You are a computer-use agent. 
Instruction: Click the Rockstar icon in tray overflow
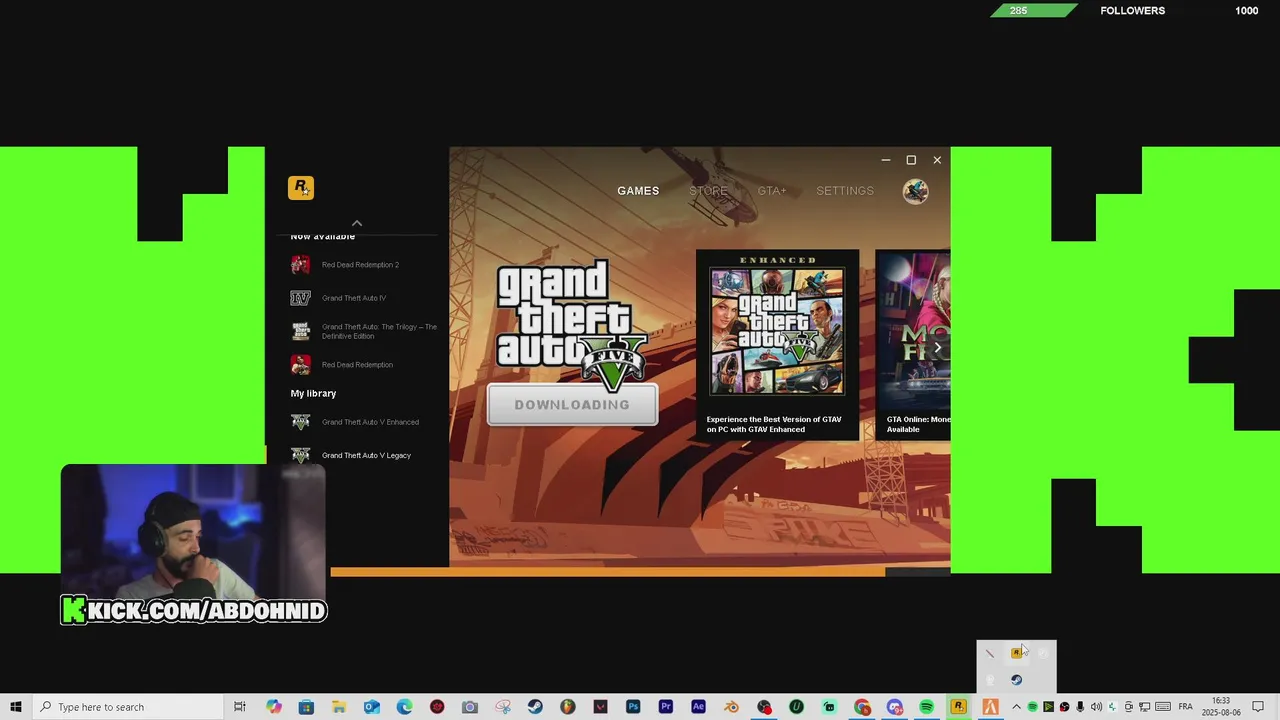pyautogui.click(x=1017, y=653)
